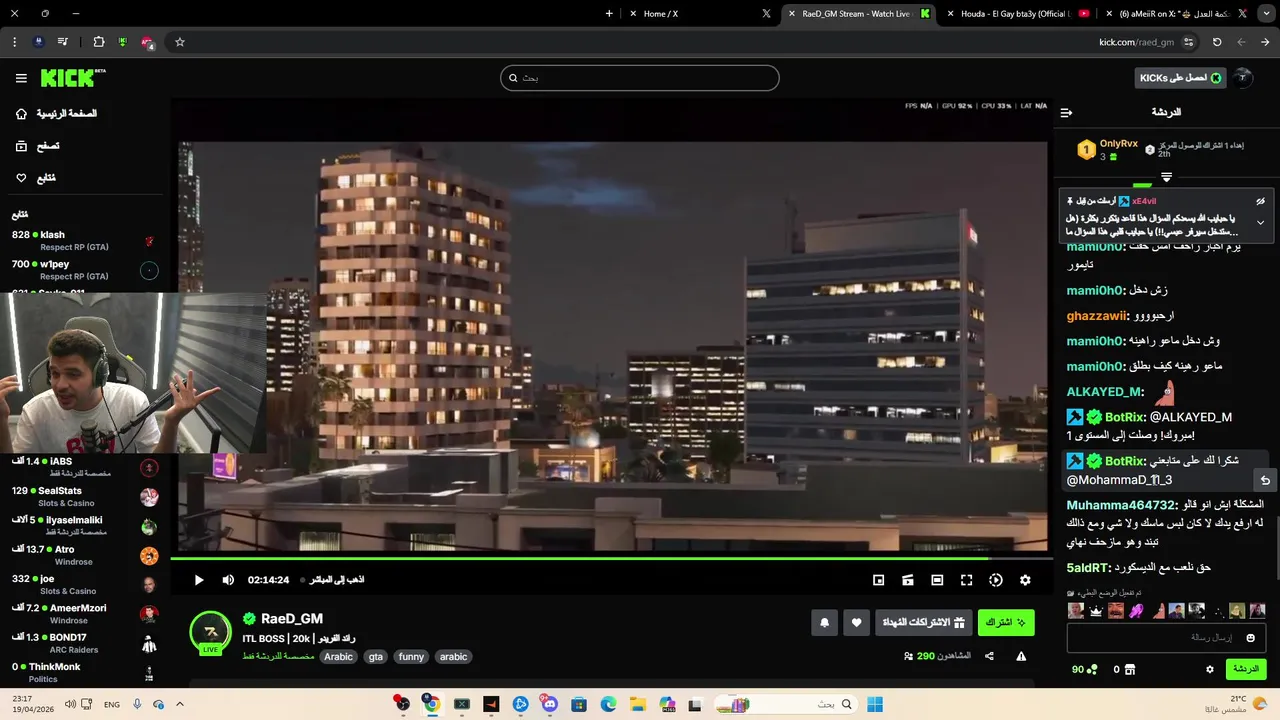Open the Home sidebar item

[x=56, y=114]
